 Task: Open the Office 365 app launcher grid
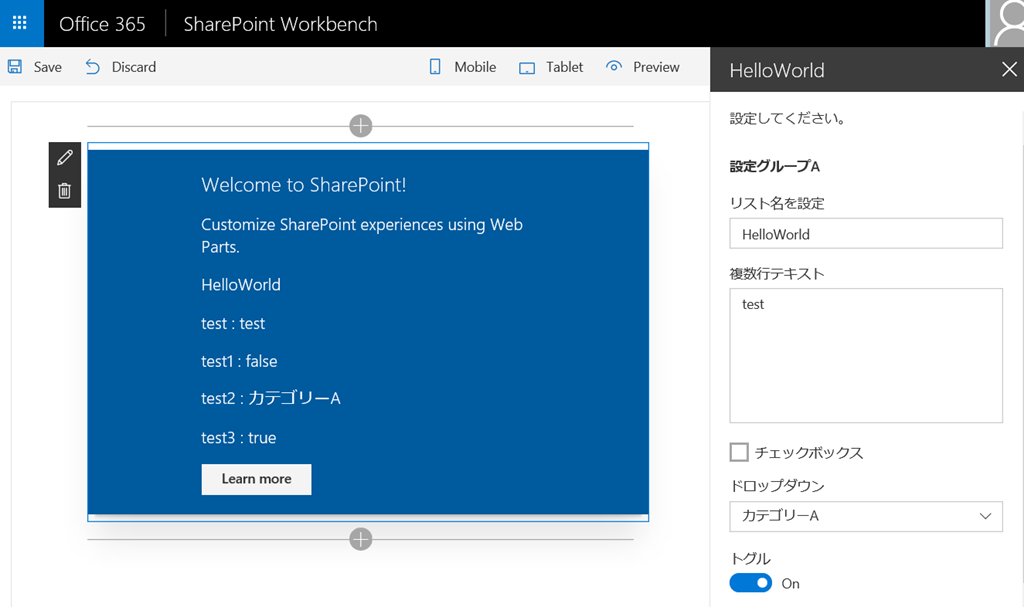tap(20, 23)
